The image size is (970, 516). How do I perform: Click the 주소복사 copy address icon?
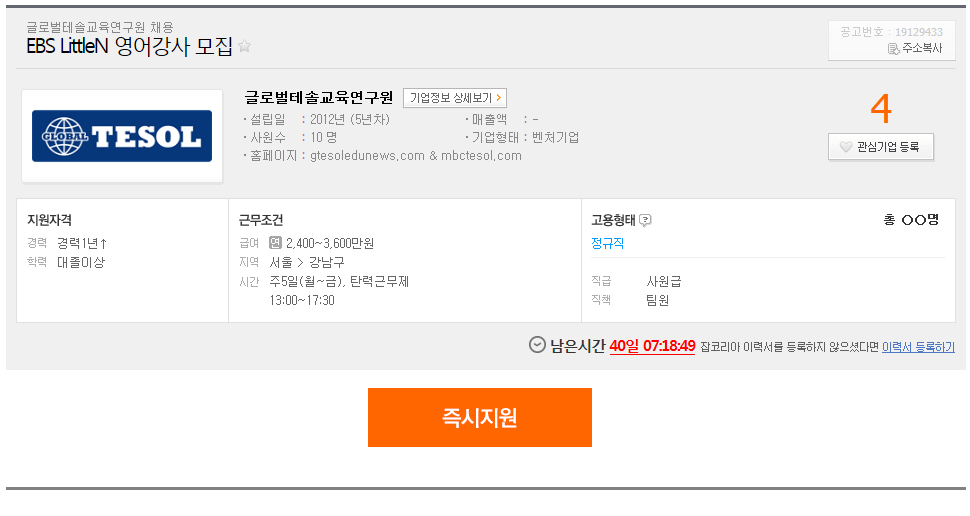point(893,49)
